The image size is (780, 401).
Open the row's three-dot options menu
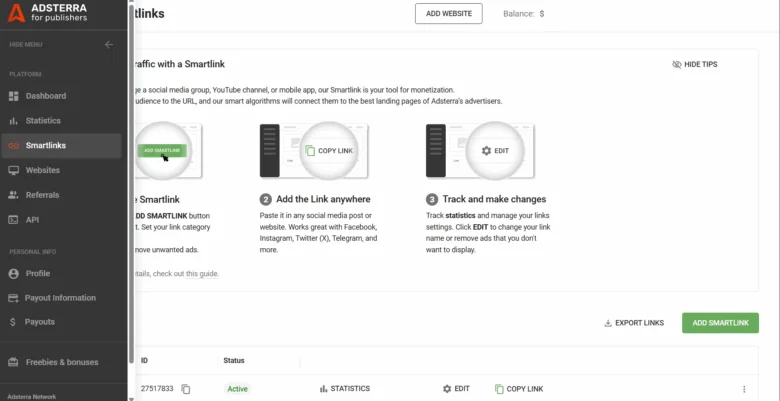(x=744, y=389)
